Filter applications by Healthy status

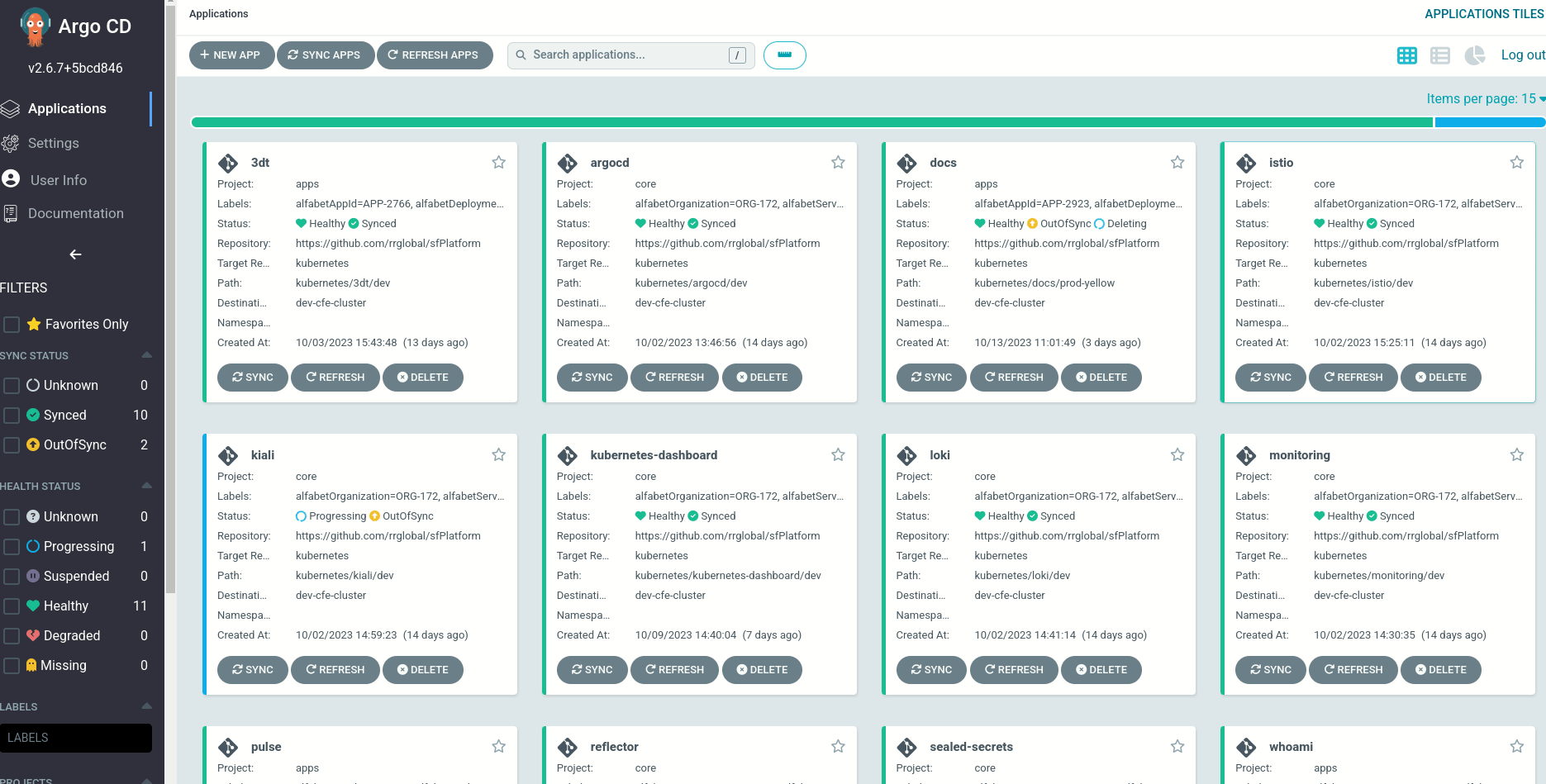point(12,606)
